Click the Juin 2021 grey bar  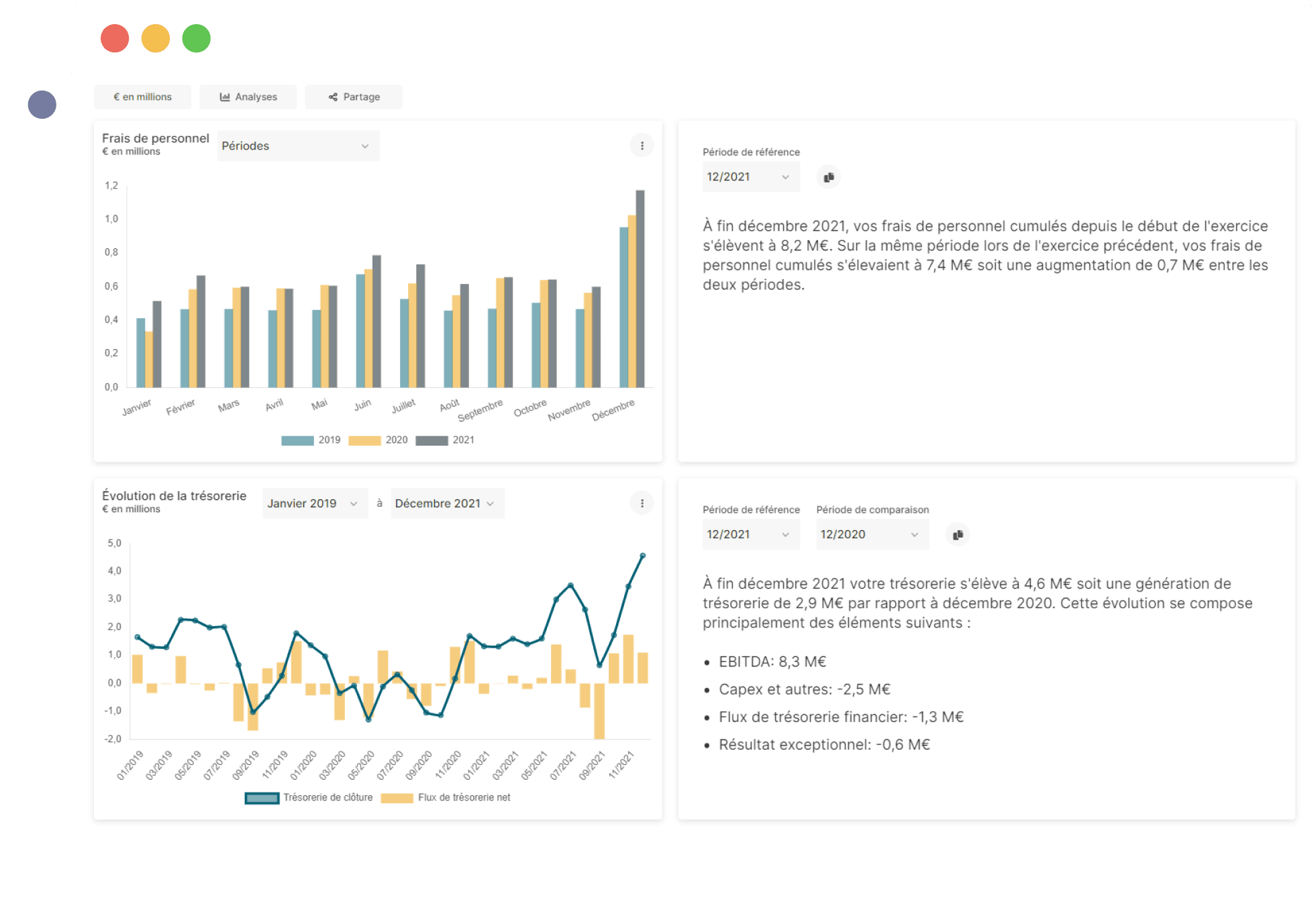pyautogui.click(x=376, y=321)
